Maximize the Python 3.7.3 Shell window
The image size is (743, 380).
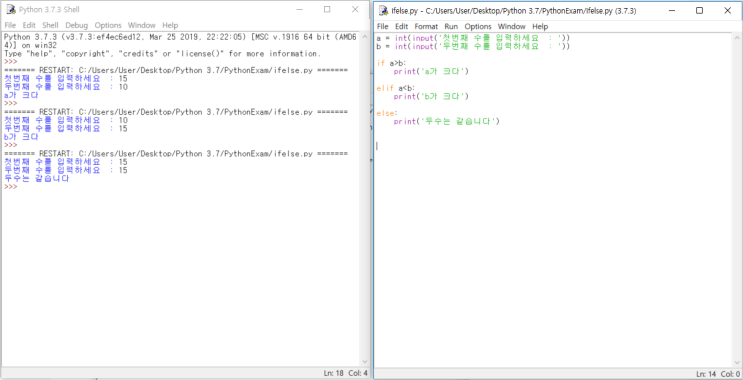pyautogui.click(x=327, y=9)
